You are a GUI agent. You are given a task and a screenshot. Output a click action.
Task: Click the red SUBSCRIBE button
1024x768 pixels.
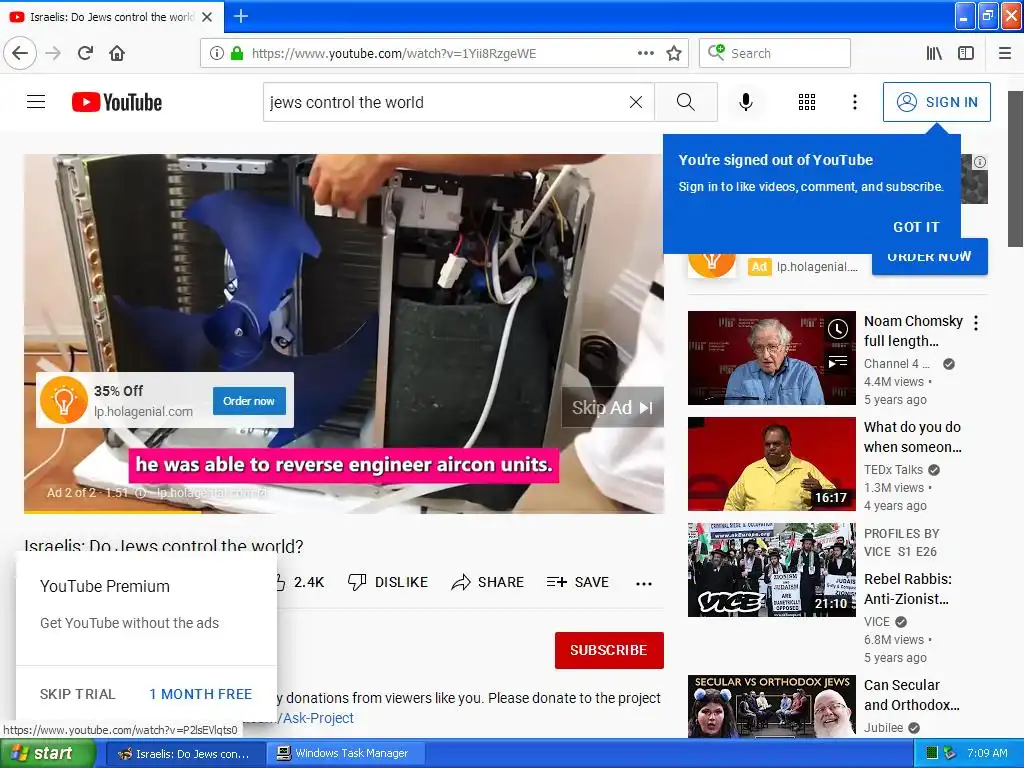(x=609, y=650)
